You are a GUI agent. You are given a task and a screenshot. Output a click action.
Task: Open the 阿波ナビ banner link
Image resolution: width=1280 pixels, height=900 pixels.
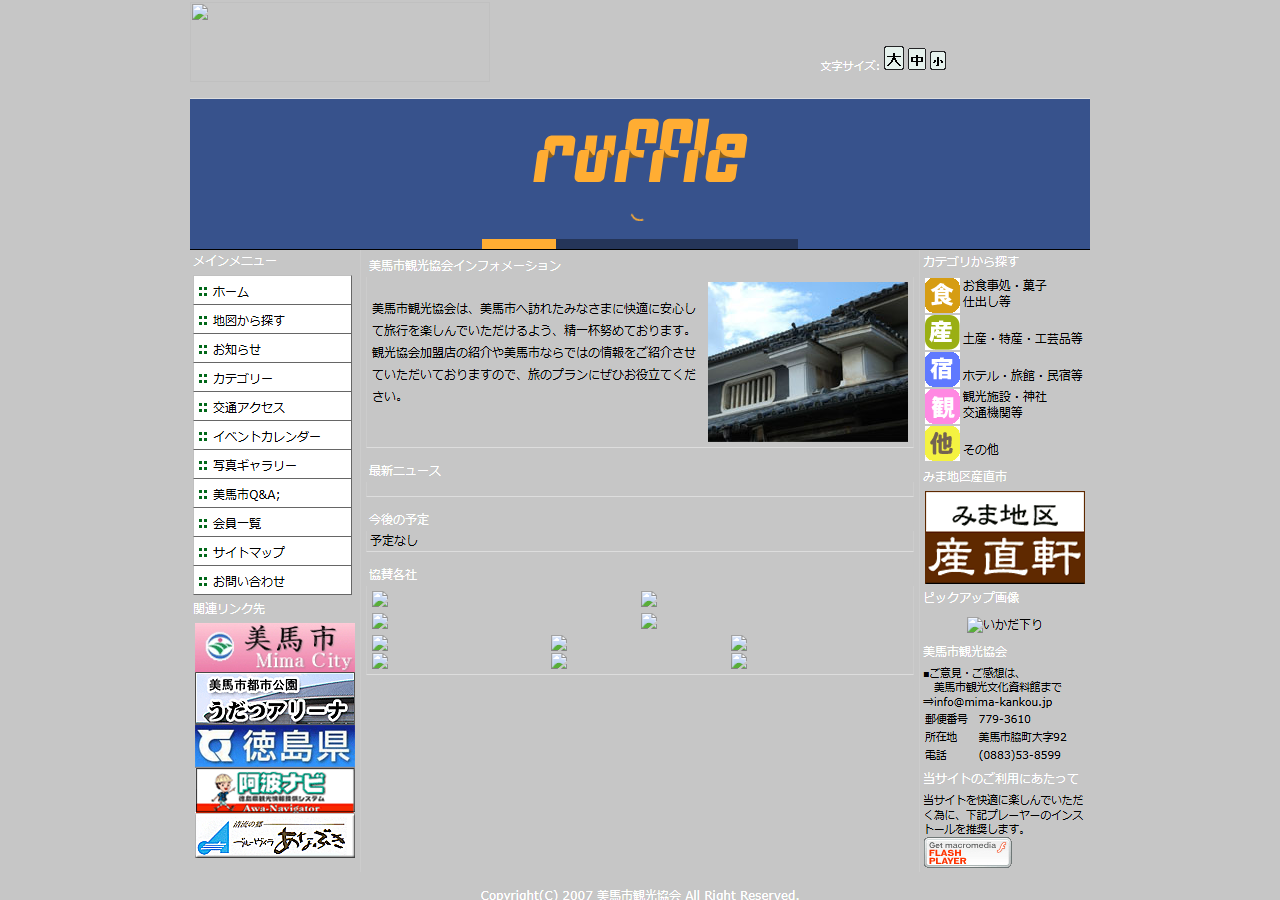click(x=275, y=791)
